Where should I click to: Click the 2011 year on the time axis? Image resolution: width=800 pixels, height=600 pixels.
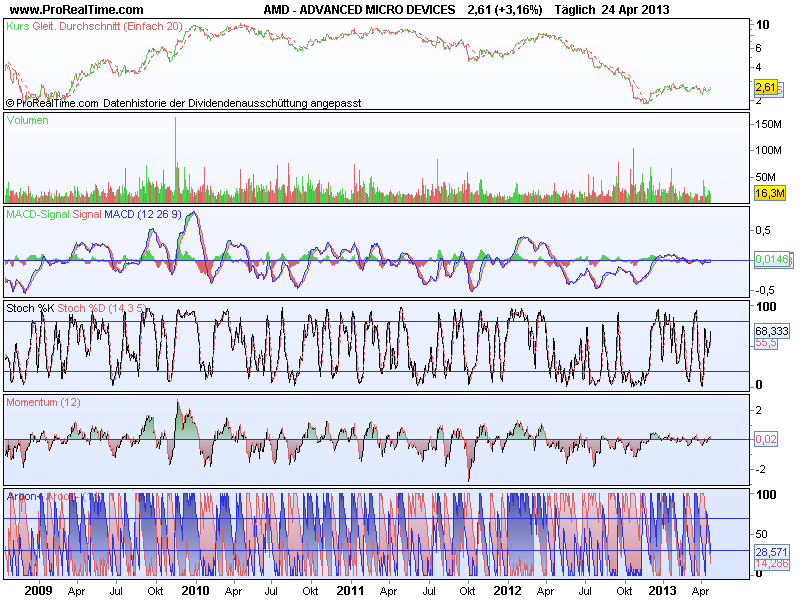(x=351, y=591)
